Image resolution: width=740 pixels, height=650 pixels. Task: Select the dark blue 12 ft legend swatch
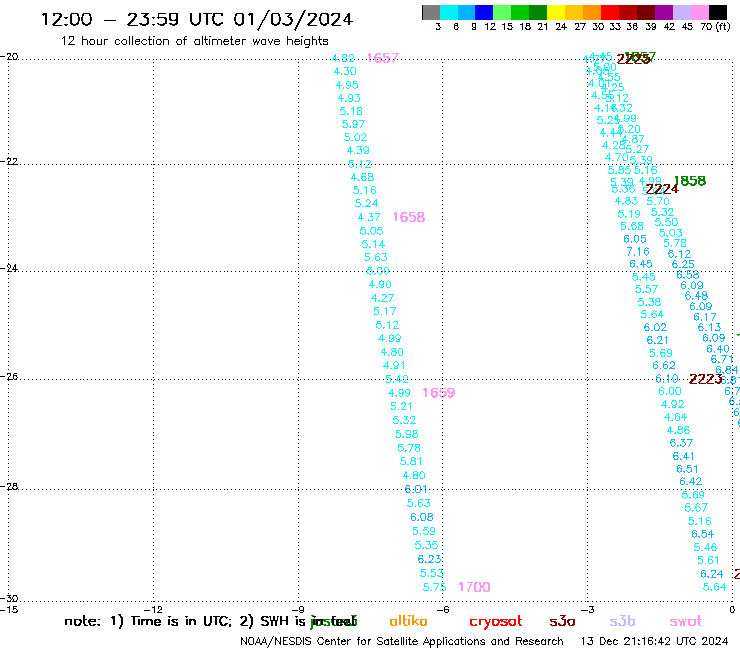484,12
